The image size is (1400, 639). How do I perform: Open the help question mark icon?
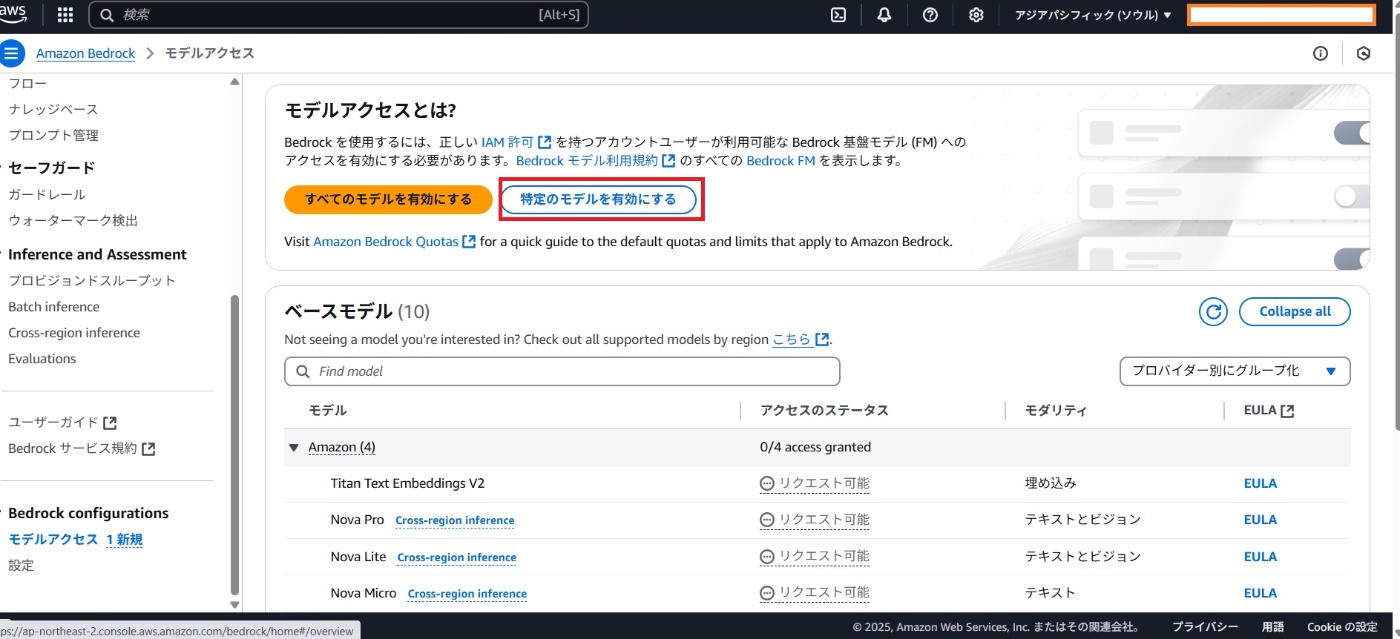tap(930, 15)
